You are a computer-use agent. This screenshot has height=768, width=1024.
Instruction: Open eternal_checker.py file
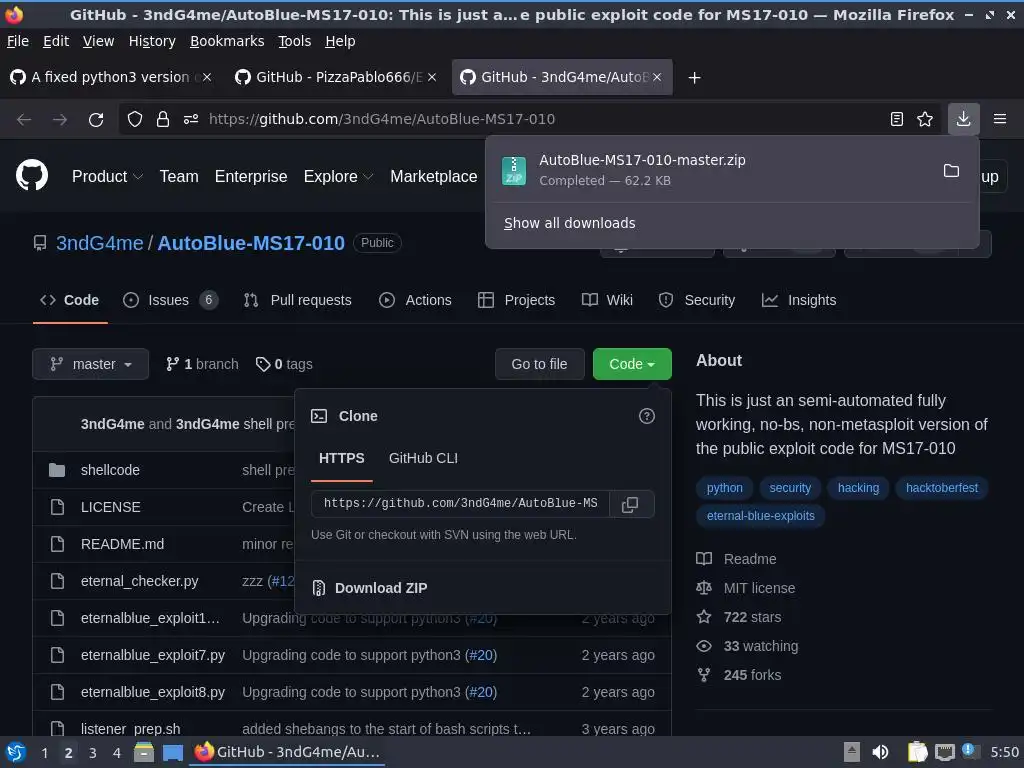139,581
